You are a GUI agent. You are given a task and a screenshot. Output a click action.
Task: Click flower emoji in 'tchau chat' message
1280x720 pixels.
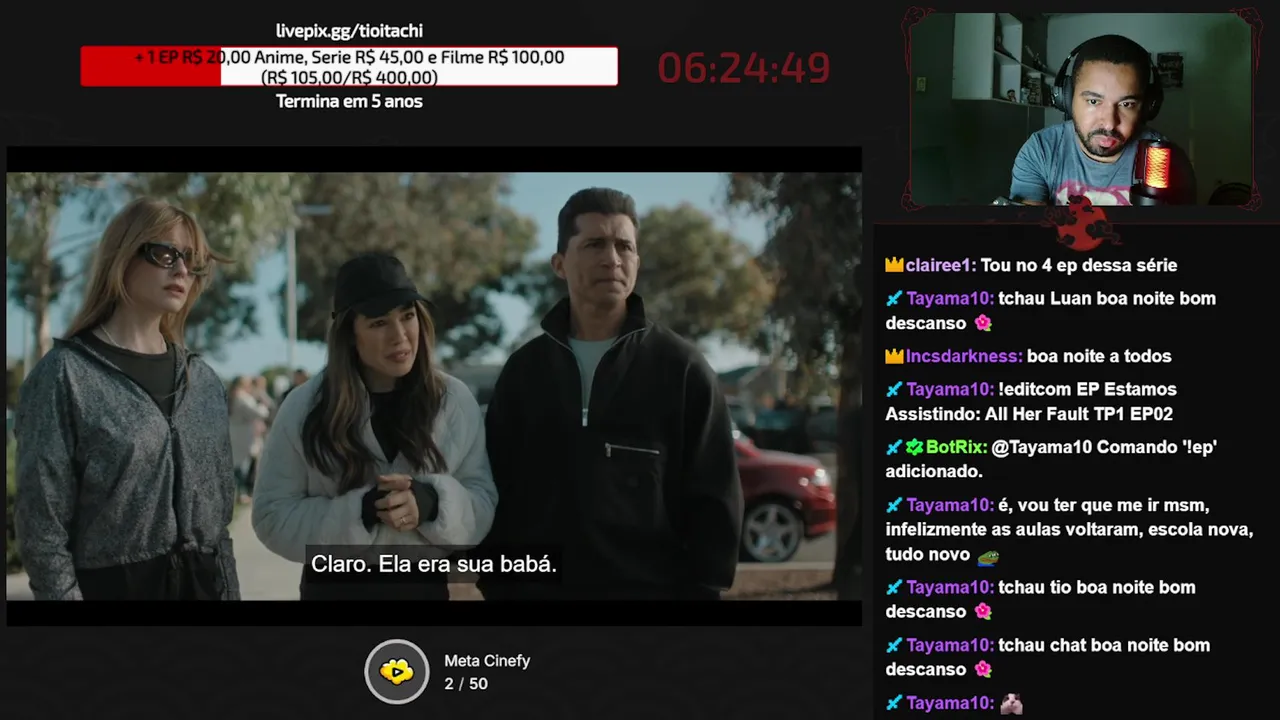tap(983, 669)
